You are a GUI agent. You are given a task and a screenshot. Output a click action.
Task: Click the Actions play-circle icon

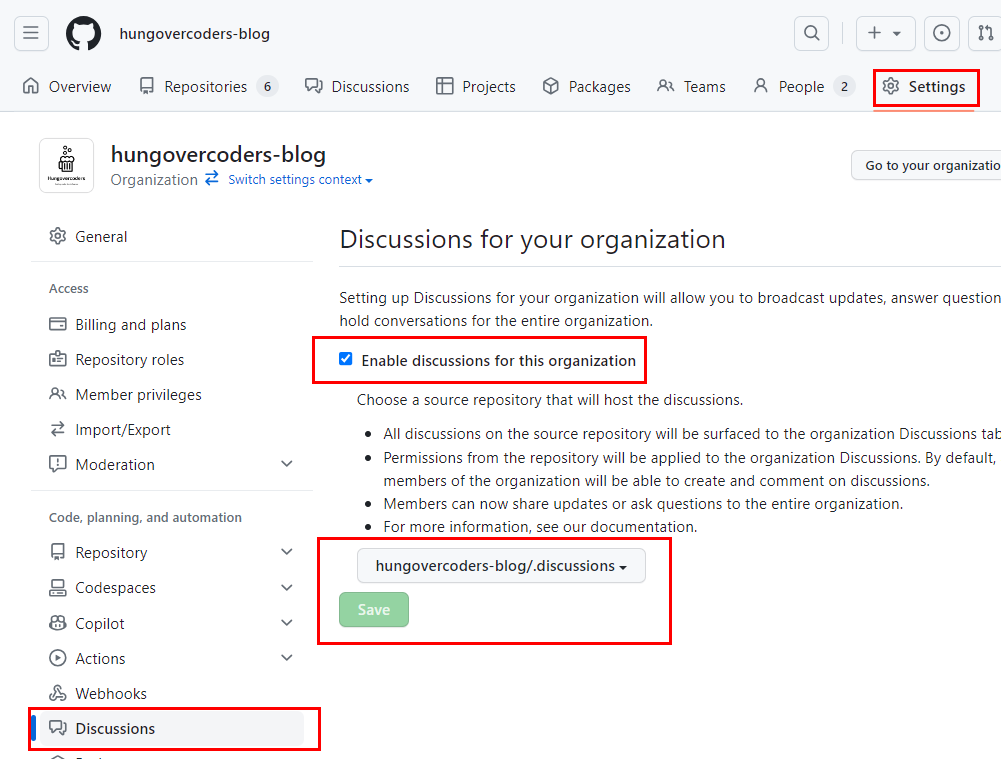[x=57, y=658]
